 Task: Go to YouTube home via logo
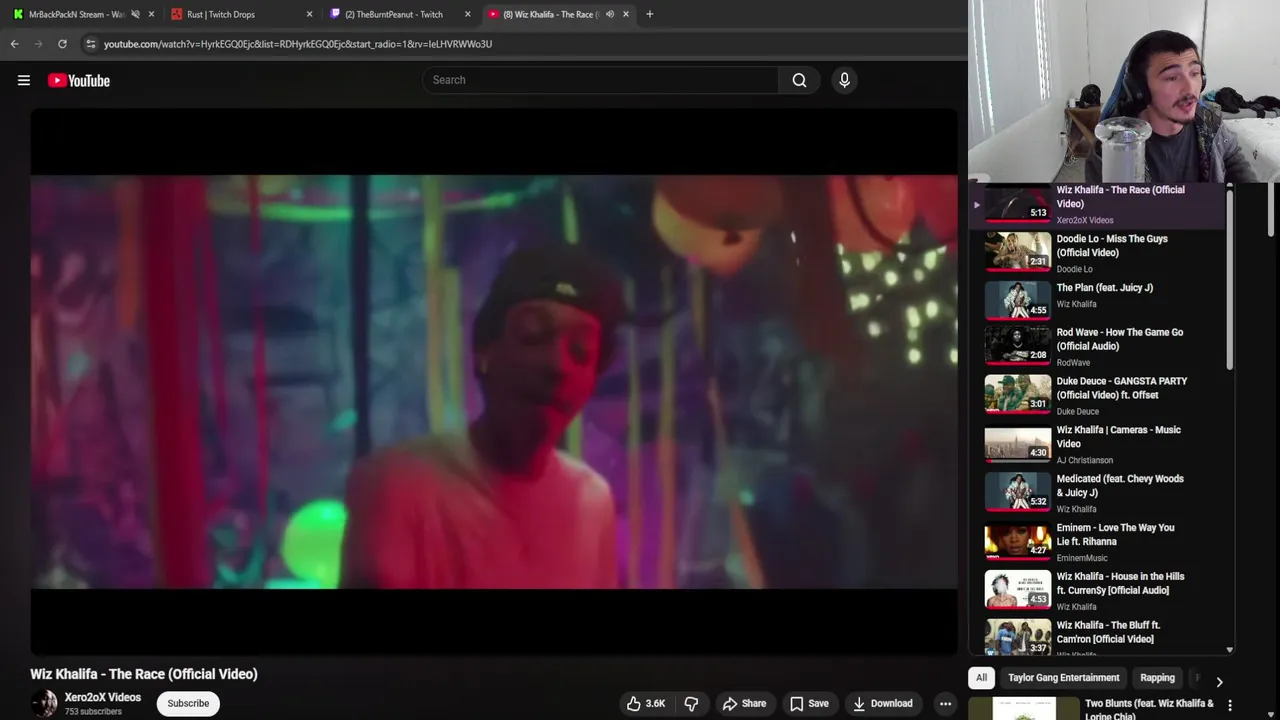[x=79, y=80]
